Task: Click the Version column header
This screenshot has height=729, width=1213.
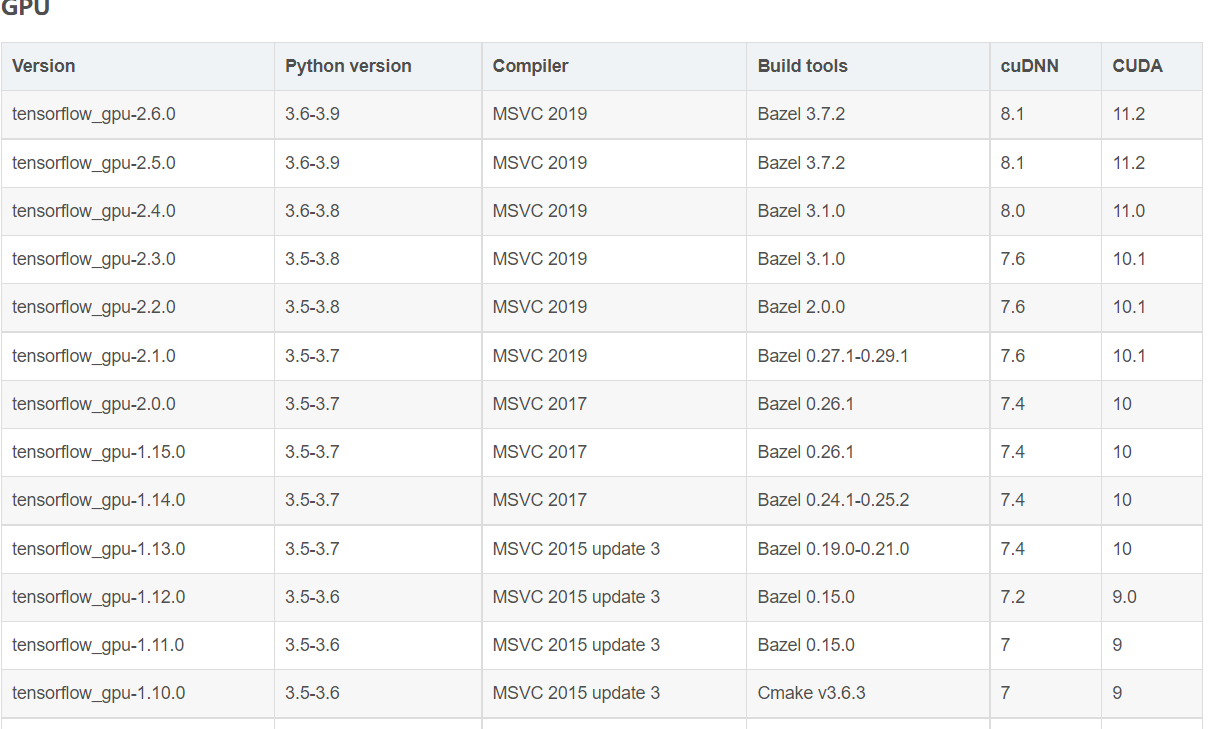Action: click(x=138, y=66)
